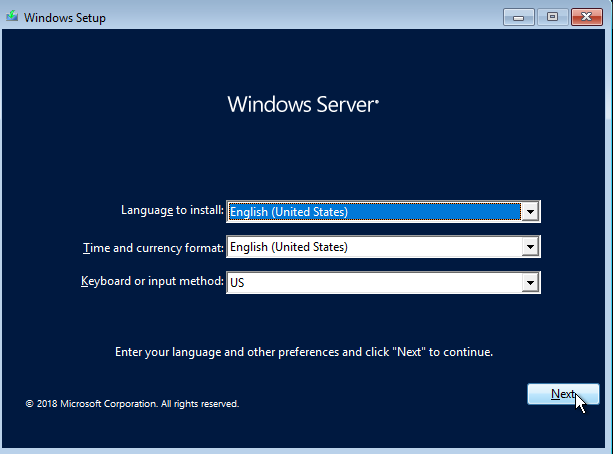Screen dimensions: 613x454
Task: Expand the Keyboard or input method arrow
Action: [x=531, y=282]
